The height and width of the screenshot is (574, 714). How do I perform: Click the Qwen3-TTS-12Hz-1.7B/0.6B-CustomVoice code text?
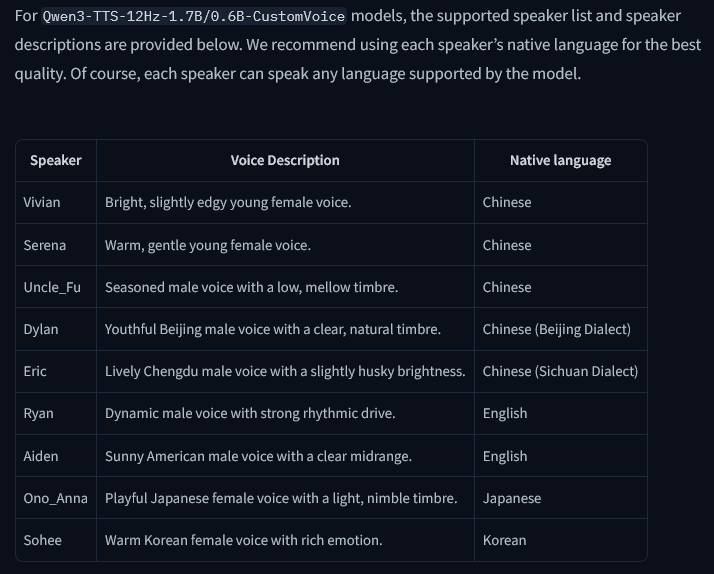pyautogui.click(x=194, y=16)
